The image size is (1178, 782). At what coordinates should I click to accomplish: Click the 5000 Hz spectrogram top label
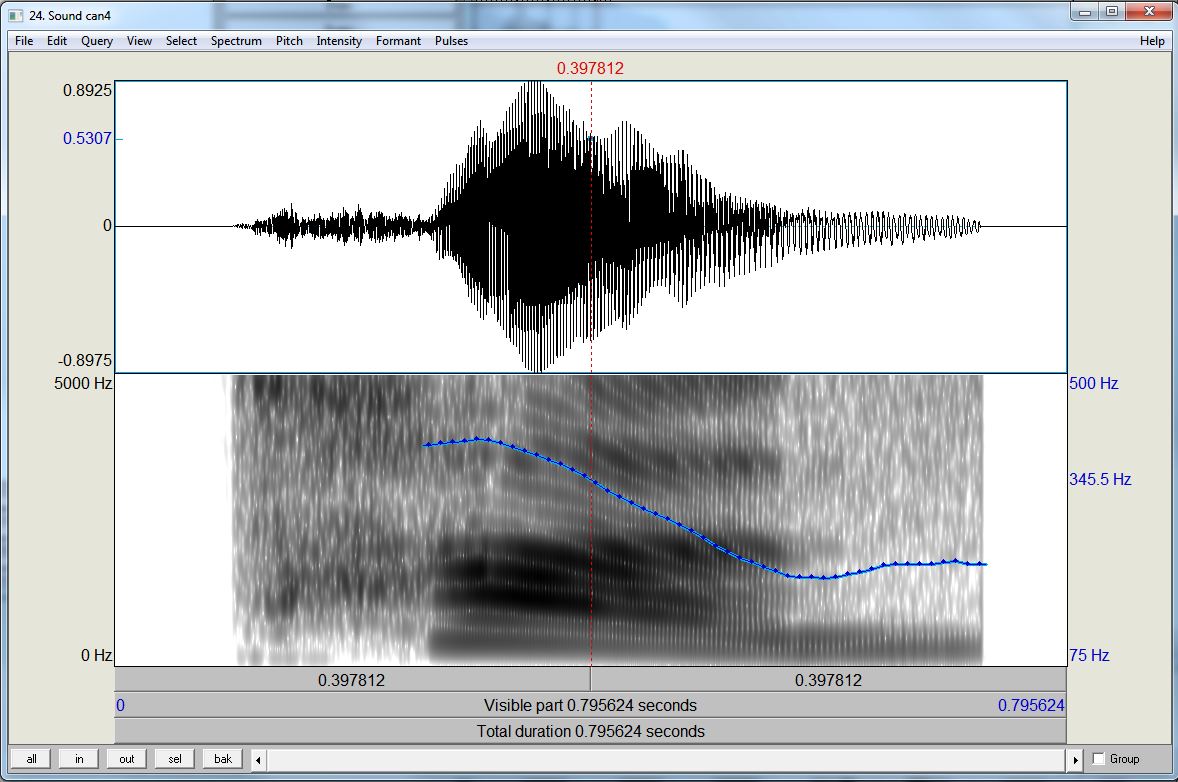83,383
